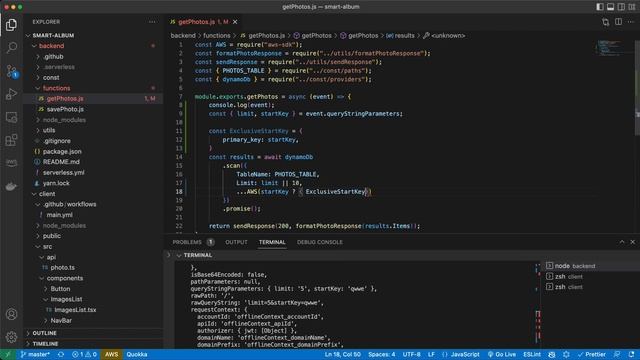Viewport: 640px width, 360px height.
Task: Open the Run and Debug view
Action: pyautogui.click(x=11, y=94)
